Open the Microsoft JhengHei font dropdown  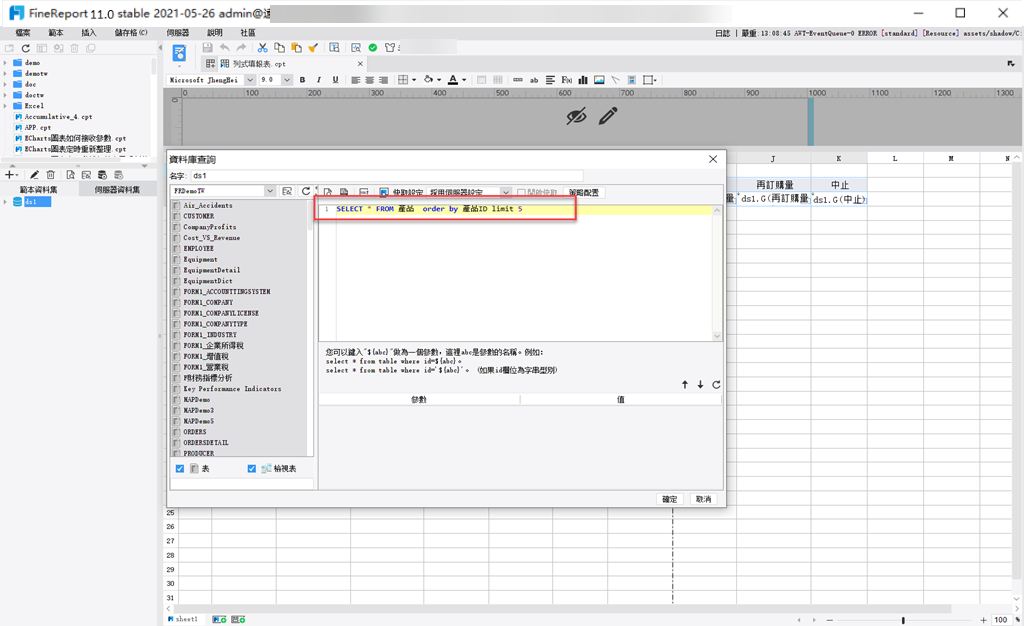pyautogui.click(x=249, y=80)
